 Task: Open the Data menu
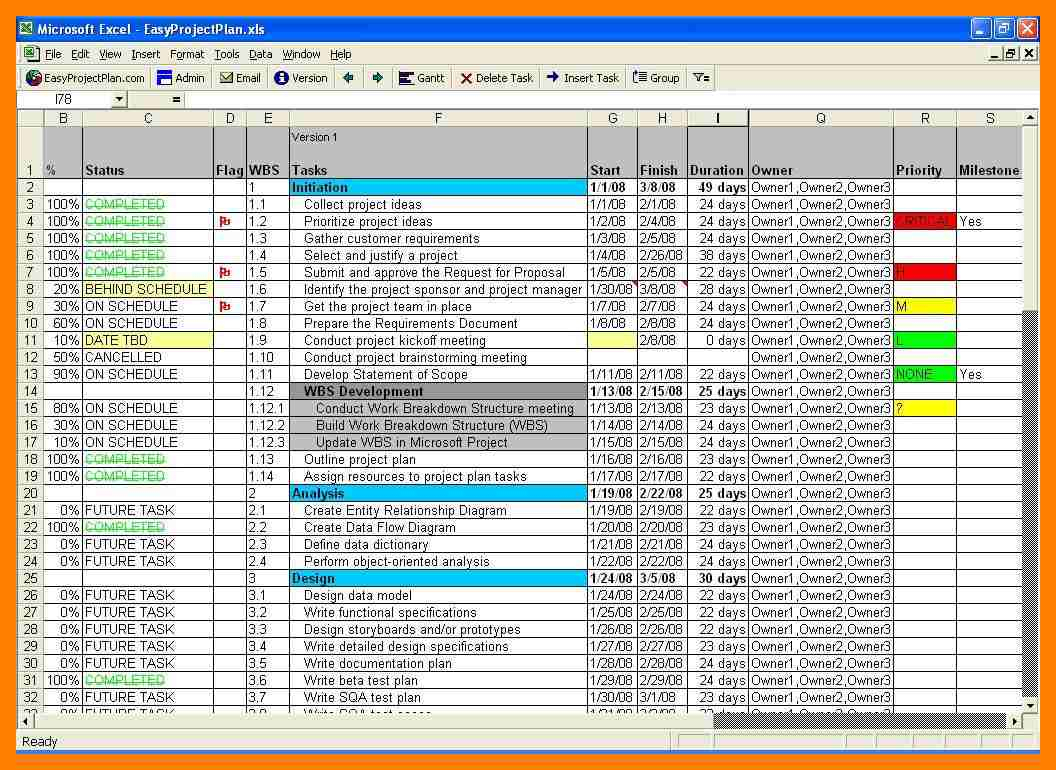(260, 54)
